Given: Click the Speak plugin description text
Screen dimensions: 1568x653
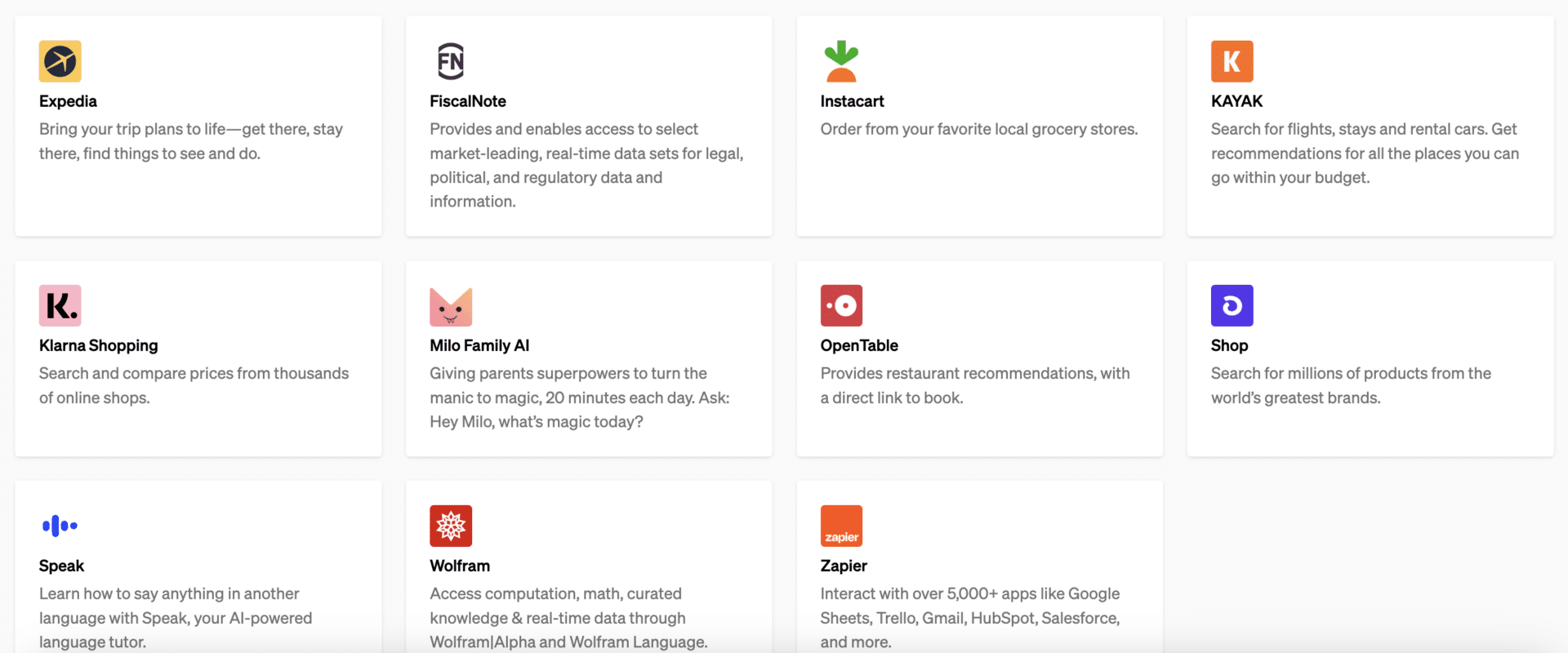Looking at the screenshot, I should coord(175,618).
